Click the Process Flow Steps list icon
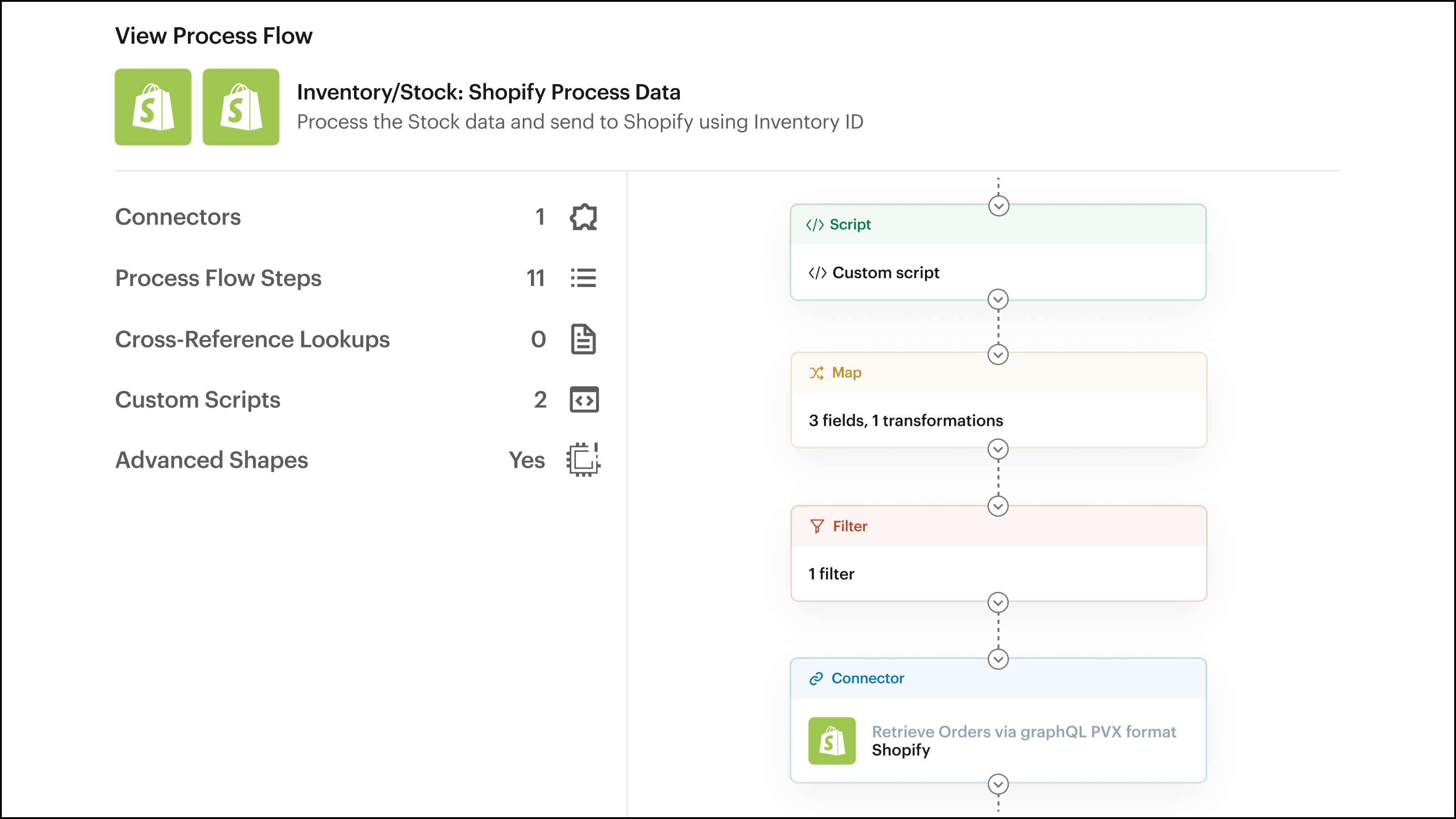Image resolution: width=1456 pixels, height=819 pixels. click(583, 278)
